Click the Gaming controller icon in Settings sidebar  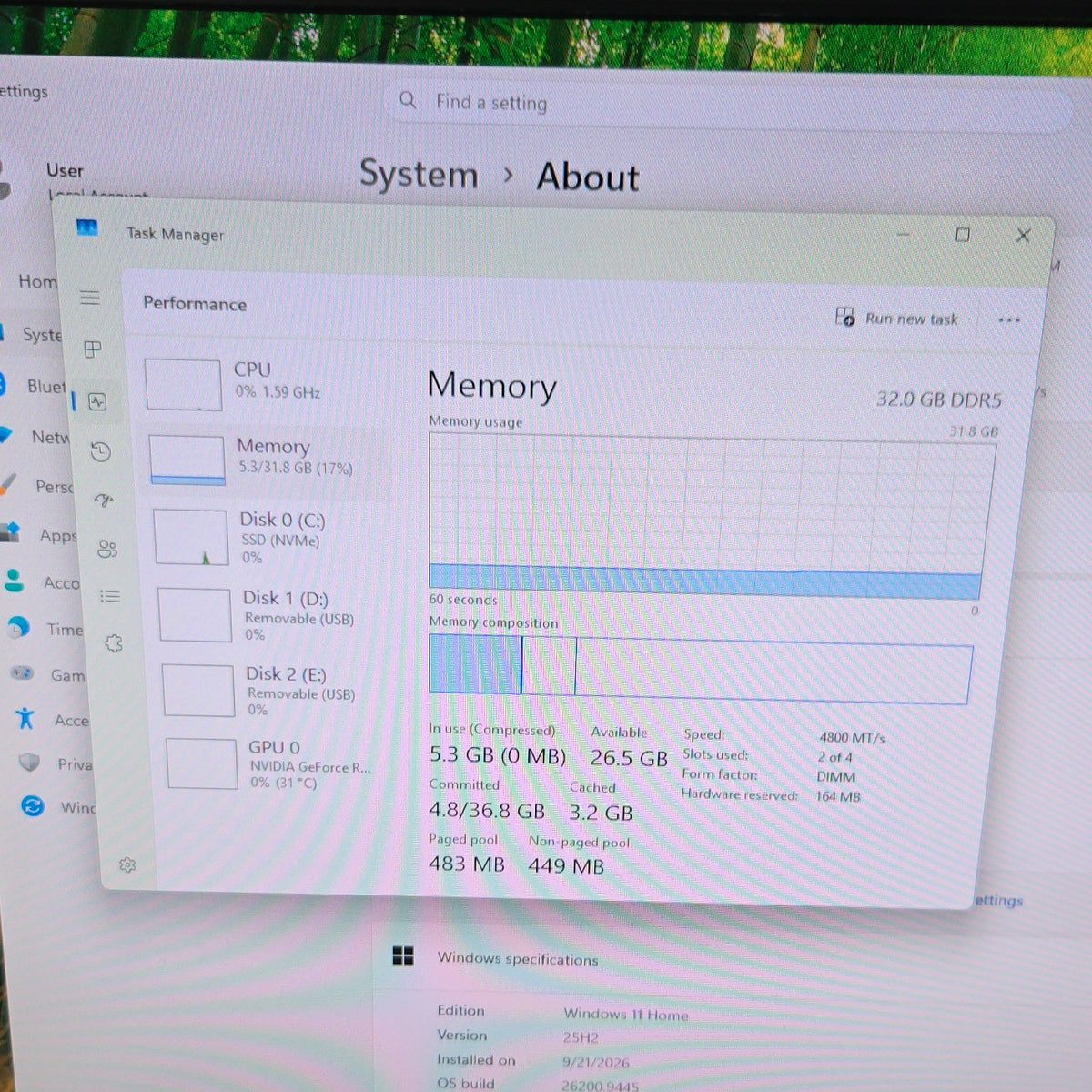22,673
